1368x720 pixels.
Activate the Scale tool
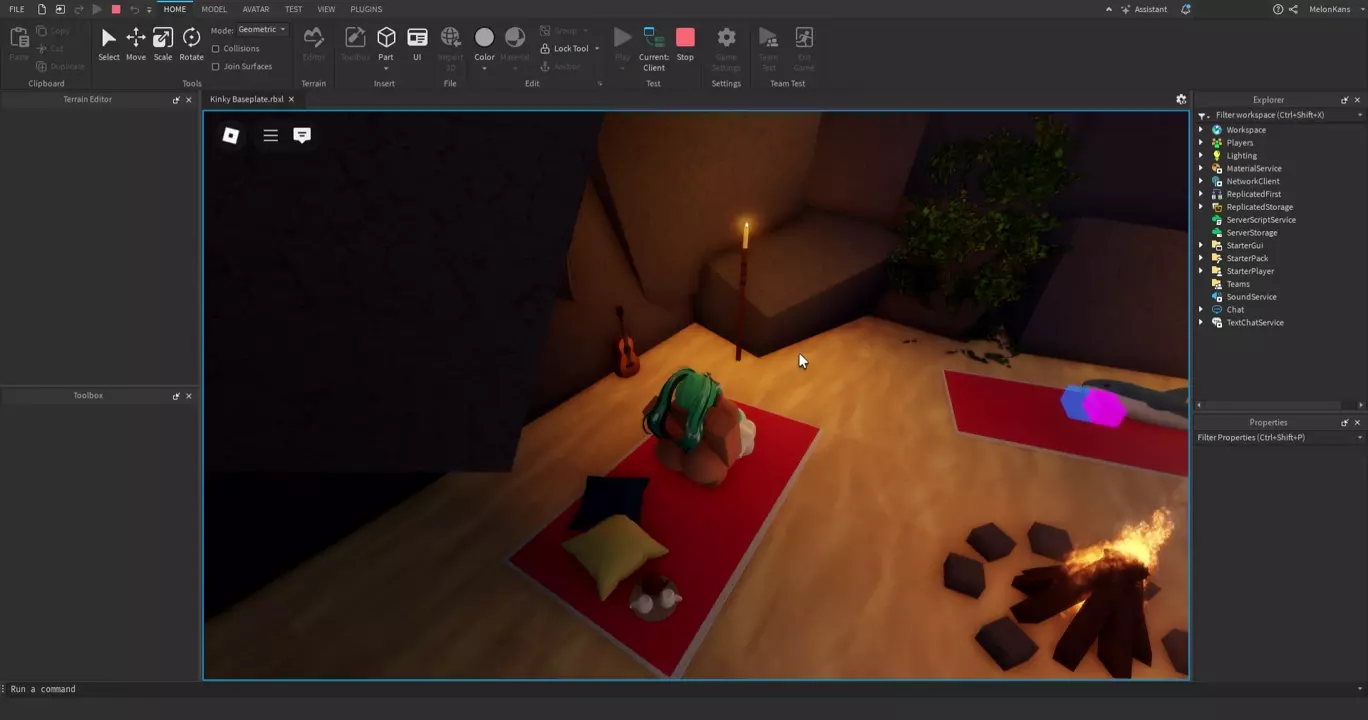click(x=163, y=44)
